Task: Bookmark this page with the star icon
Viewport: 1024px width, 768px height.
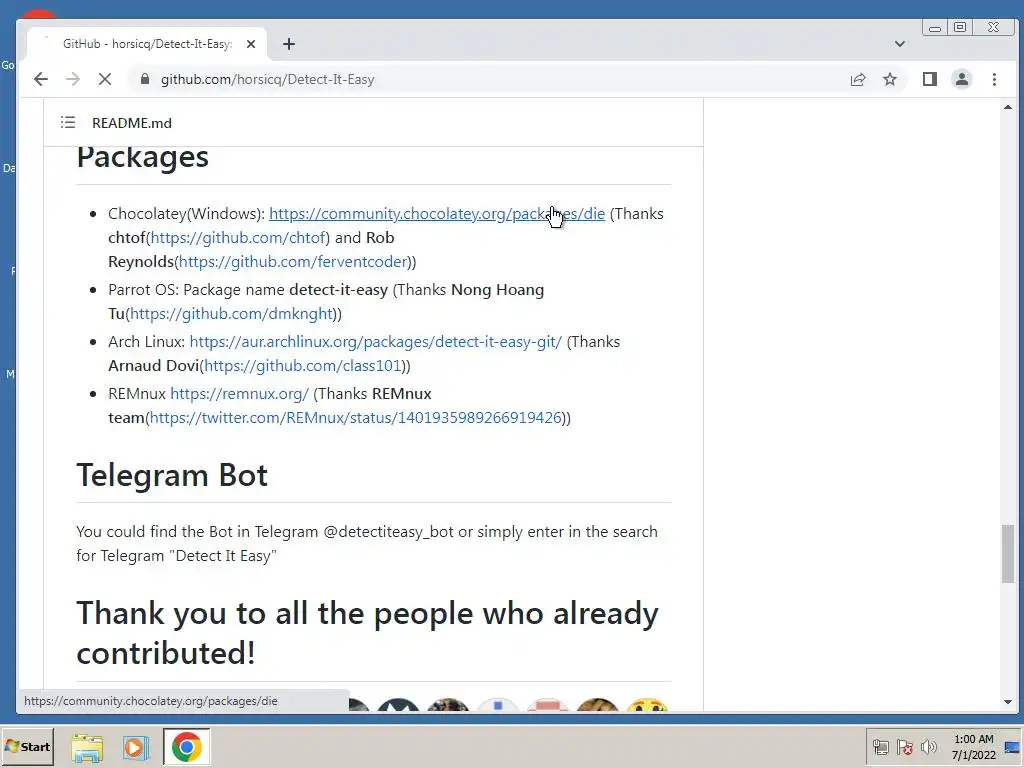Action: point(889,80)
